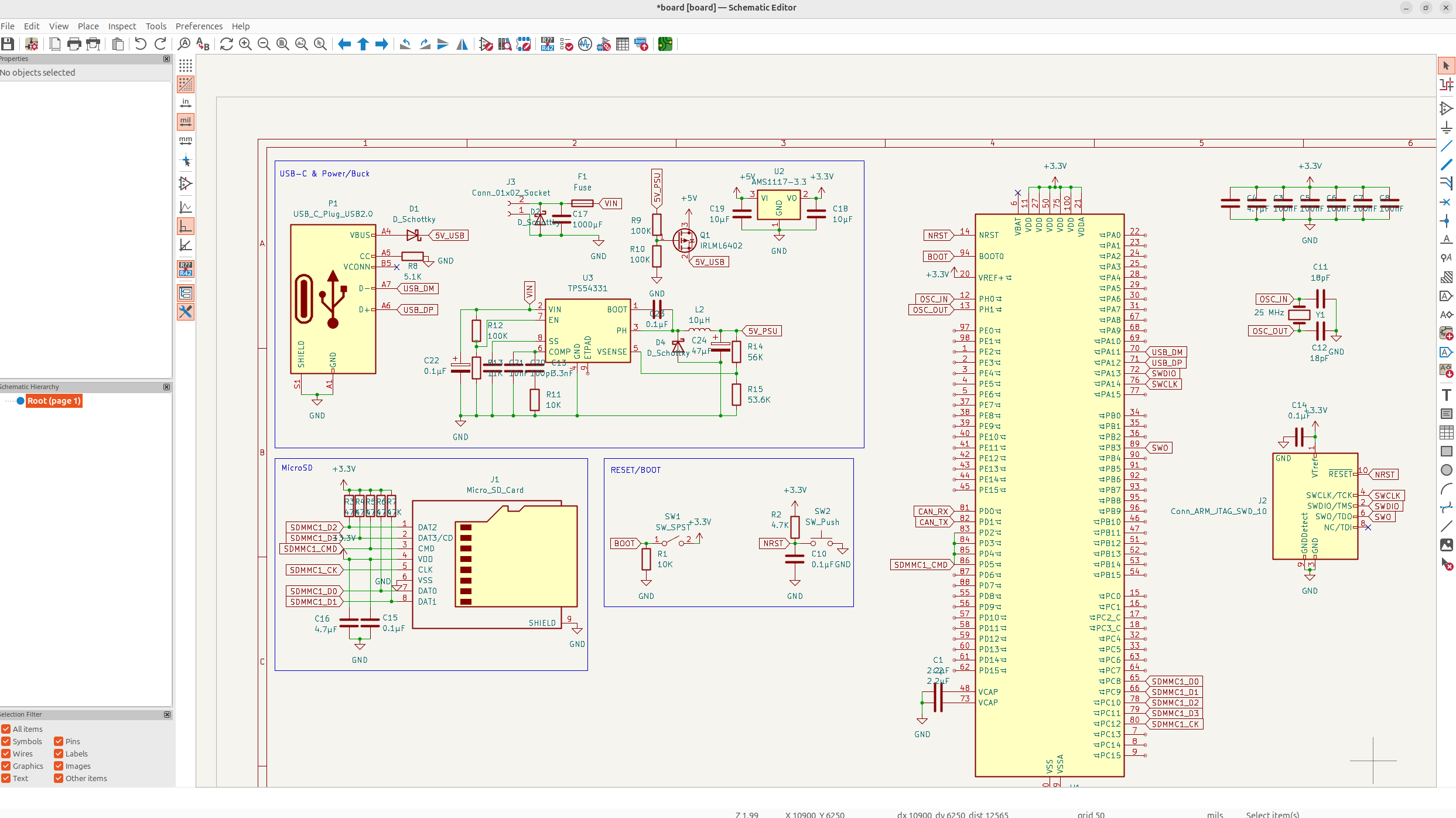Open the Place menu
Image resolution: width=1456 pixels, height=818 pixels.
pos(88,26)
